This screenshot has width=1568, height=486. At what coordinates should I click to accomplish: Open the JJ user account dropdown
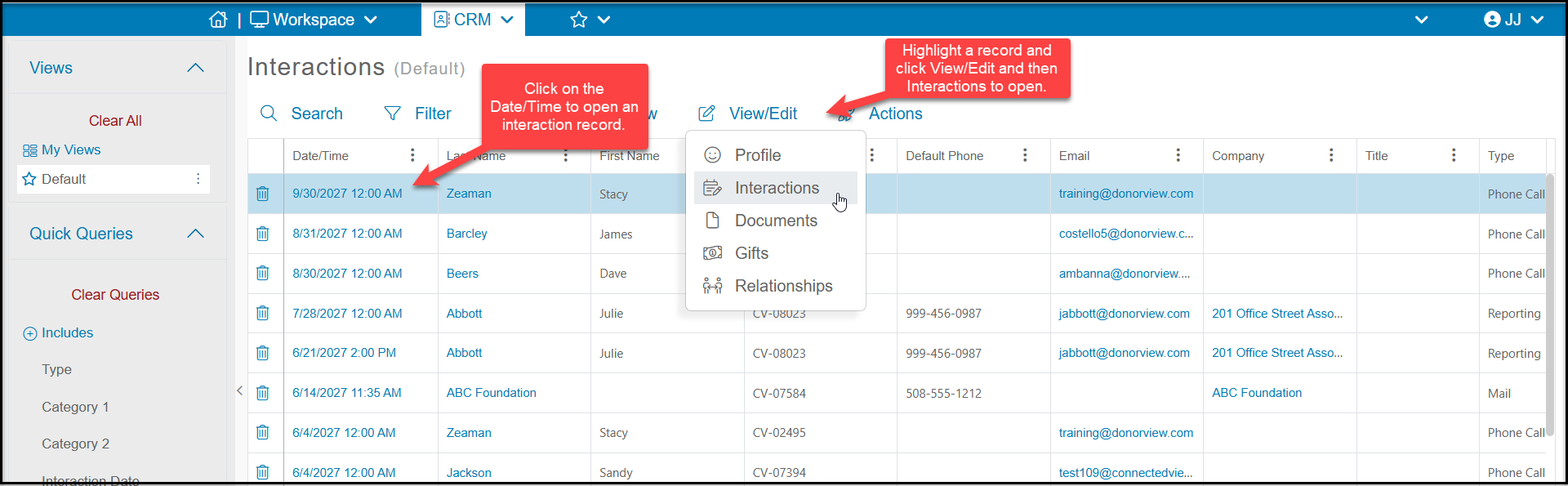(x=1513, y=20)
